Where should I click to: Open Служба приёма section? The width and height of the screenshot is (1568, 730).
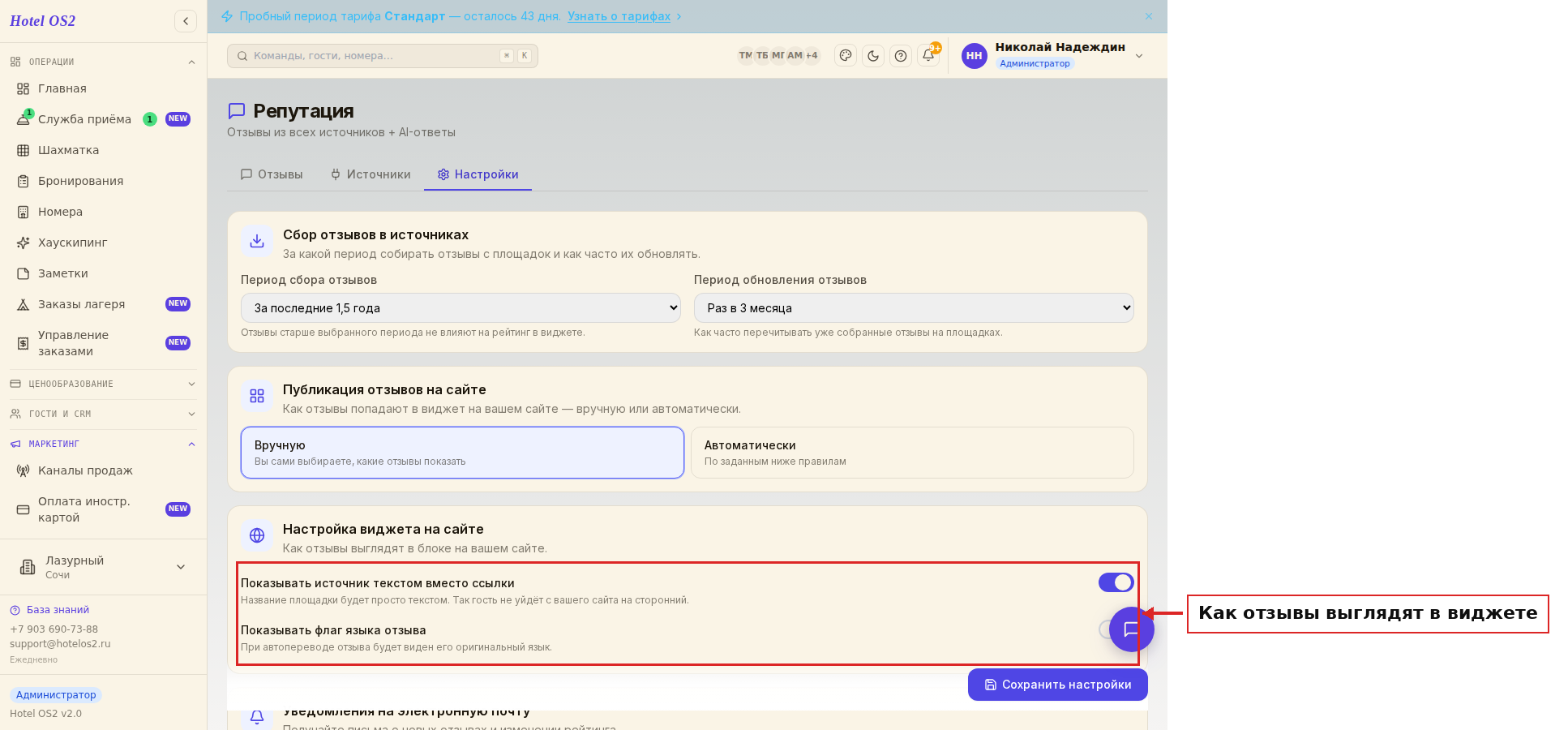coord(103,119)
